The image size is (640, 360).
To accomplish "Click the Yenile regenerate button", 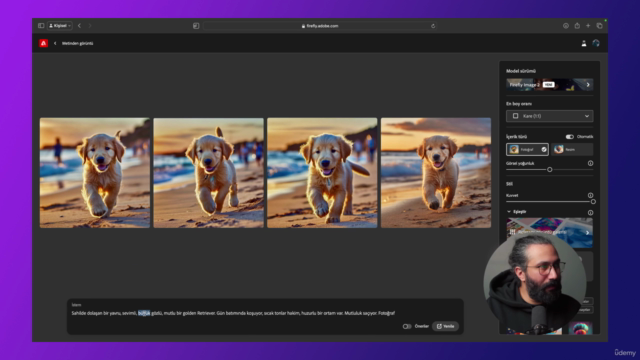I will pos(445,326).
